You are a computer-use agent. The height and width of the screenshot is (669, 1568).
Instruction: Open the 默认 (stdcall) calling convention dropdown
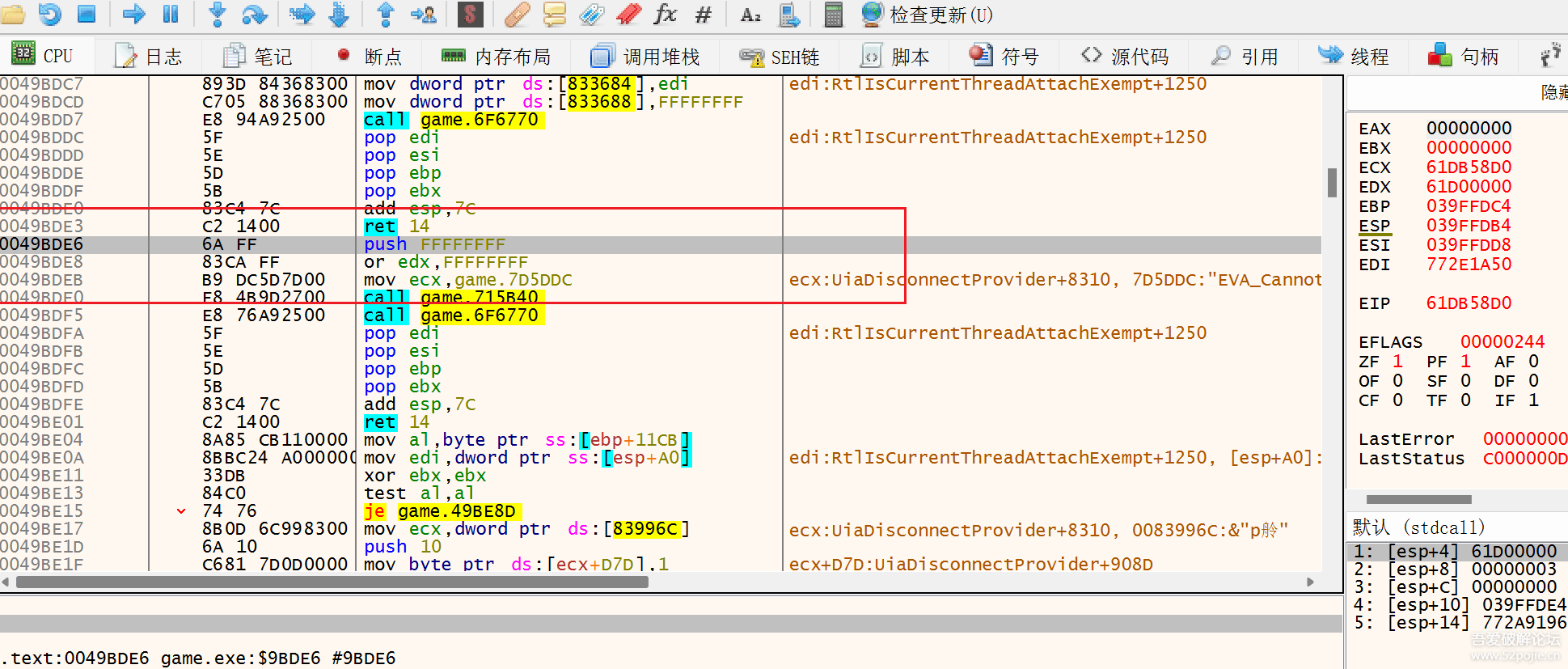pos(1418,527)
